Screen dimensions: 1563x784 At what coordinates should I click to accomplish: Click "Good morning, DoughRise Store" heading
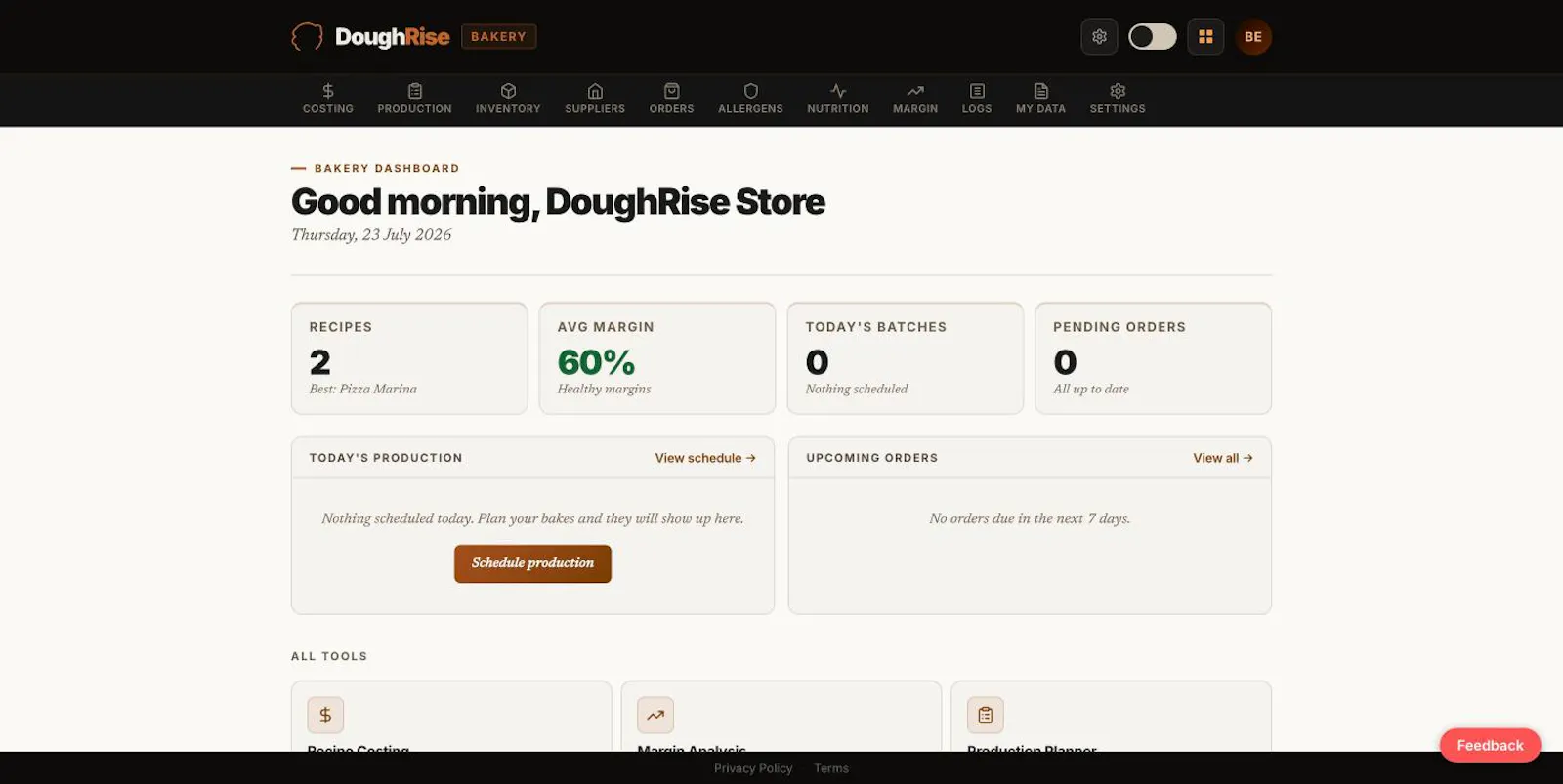point(558,202)
